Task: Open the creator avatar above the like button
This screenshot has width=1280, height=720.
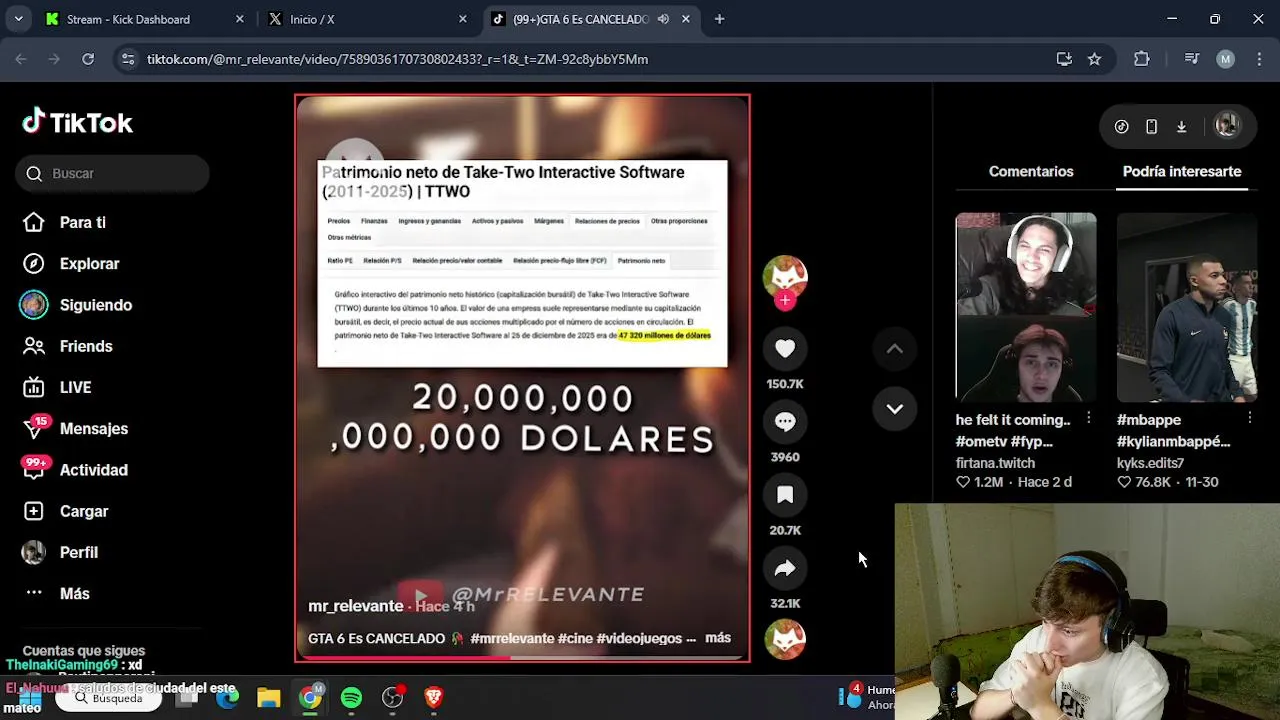Action: 785,275
